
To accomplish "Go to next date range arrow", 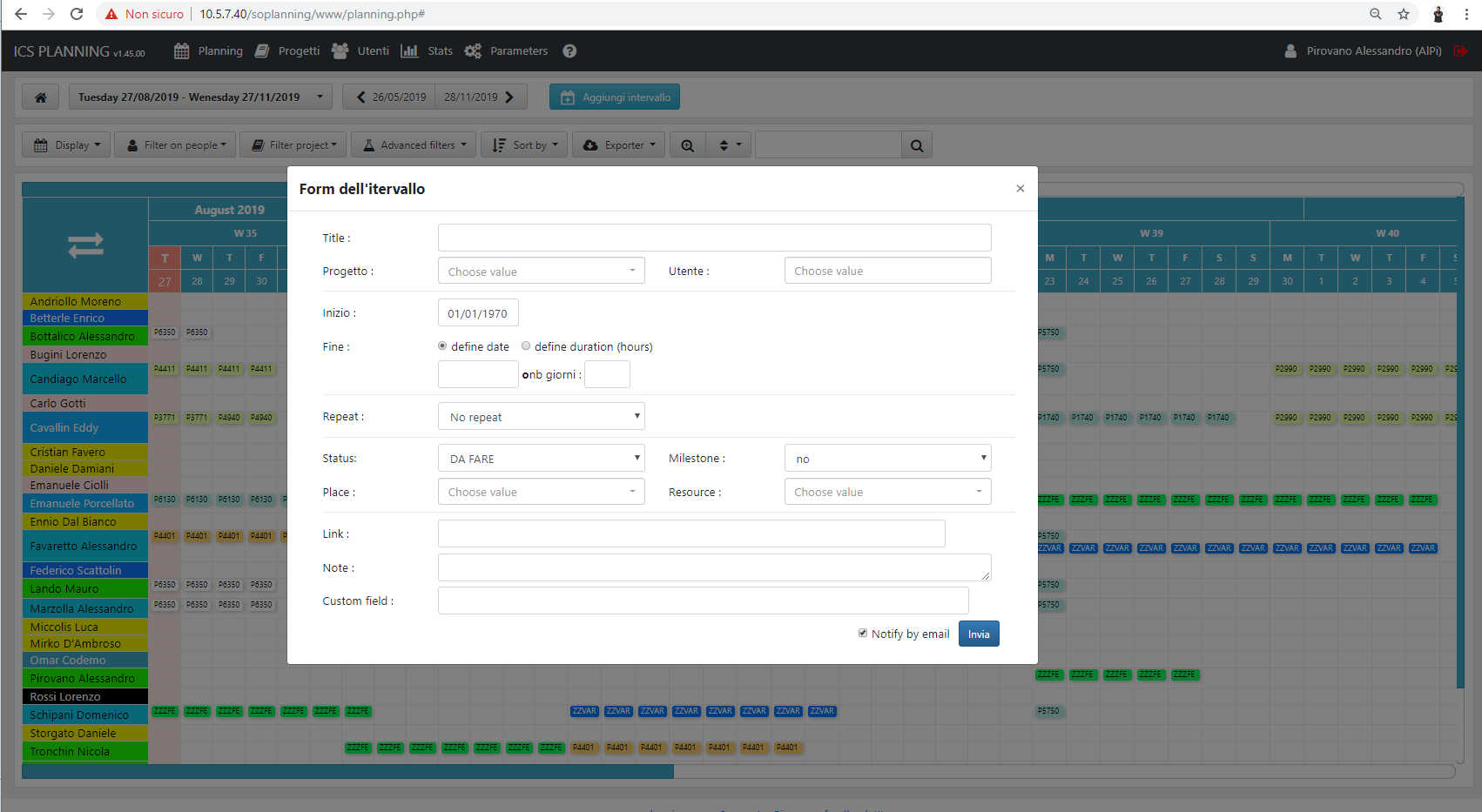I will point(510,97).
